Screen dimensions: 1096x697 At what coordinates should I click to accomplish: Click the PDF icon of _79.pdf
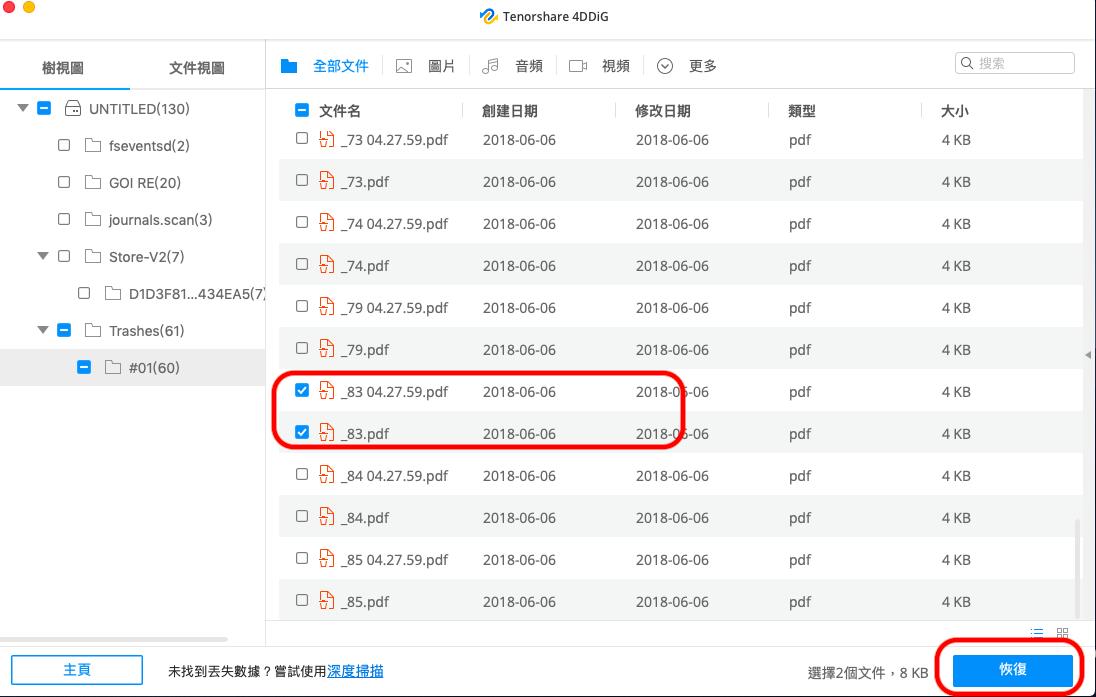(x=326, y=349)
